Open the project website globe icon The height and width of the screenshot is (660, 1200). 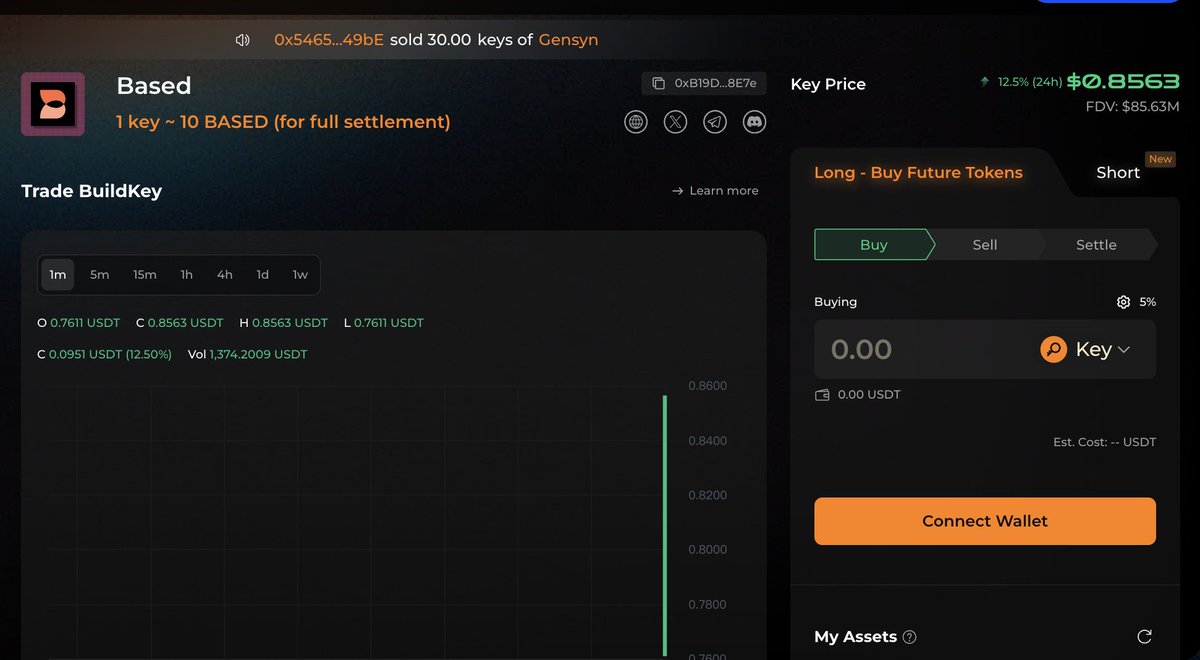pos(636,122)
